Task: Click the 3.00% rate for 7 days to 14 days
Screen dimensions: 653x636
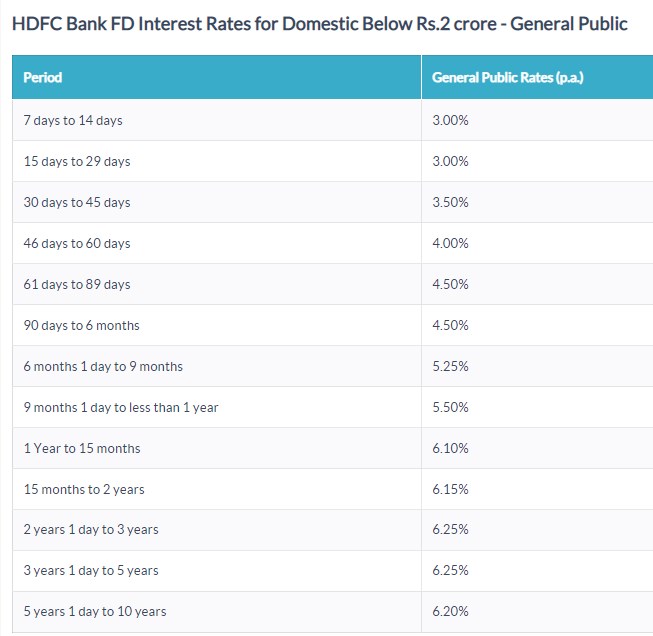Action: [x=450, y=120]
